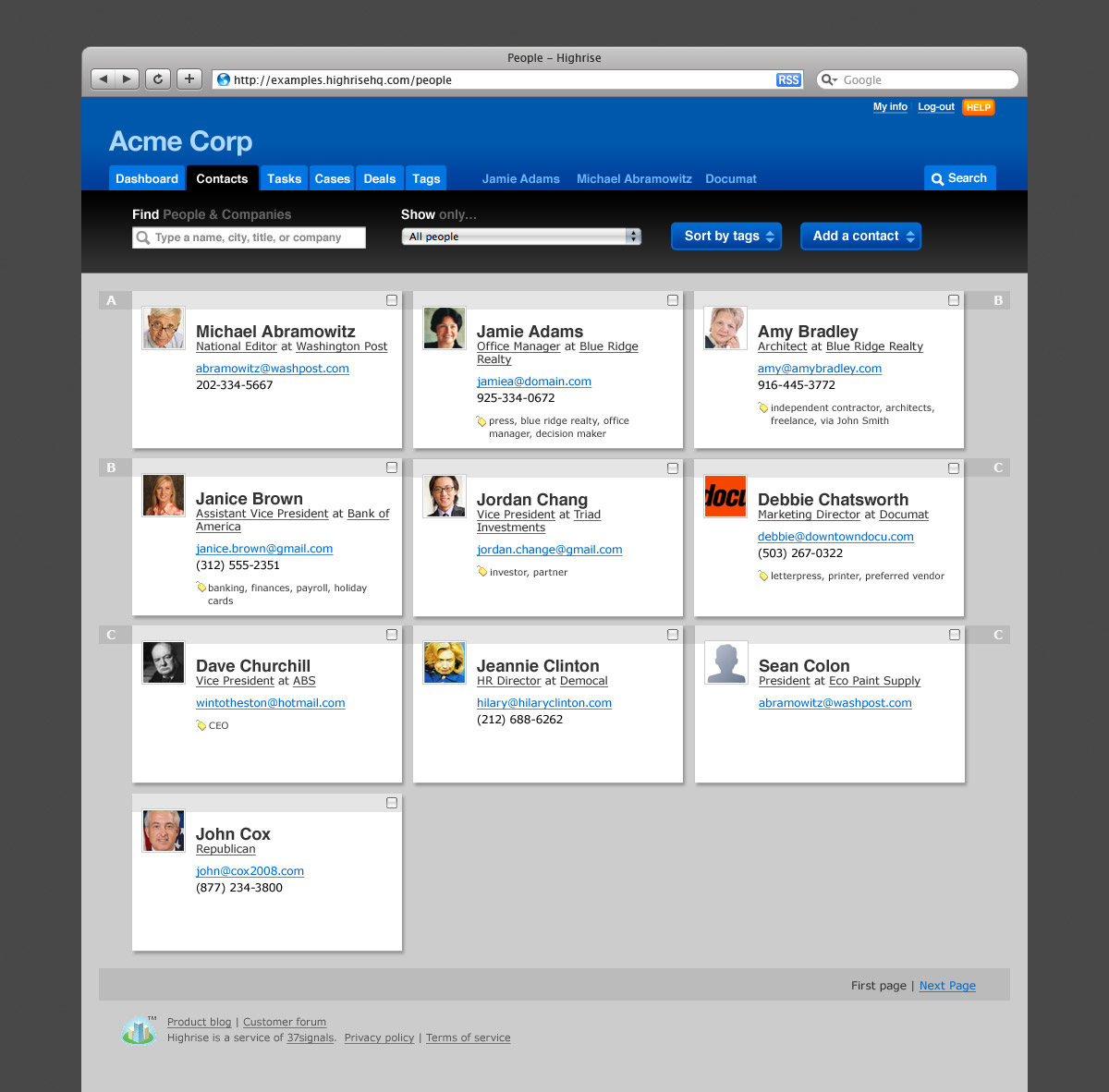Open Sort by tags dropdown
1109x1092 pixels.
point(726,237)
